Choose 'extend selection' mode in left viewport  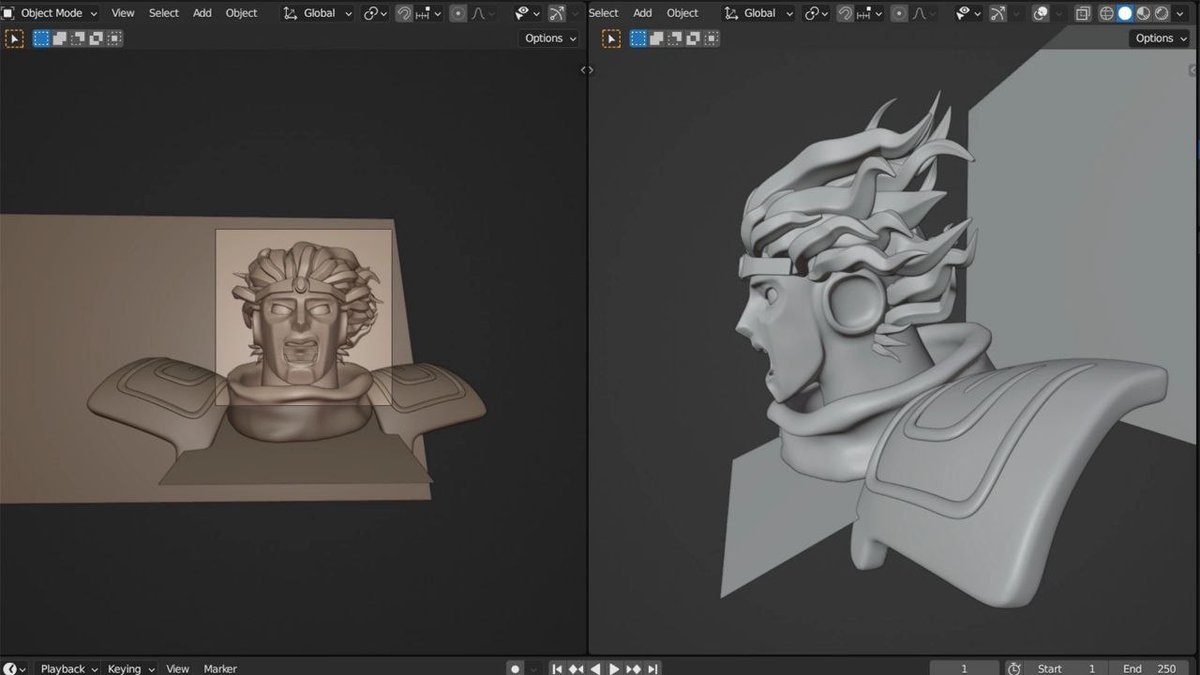point(60,38)
